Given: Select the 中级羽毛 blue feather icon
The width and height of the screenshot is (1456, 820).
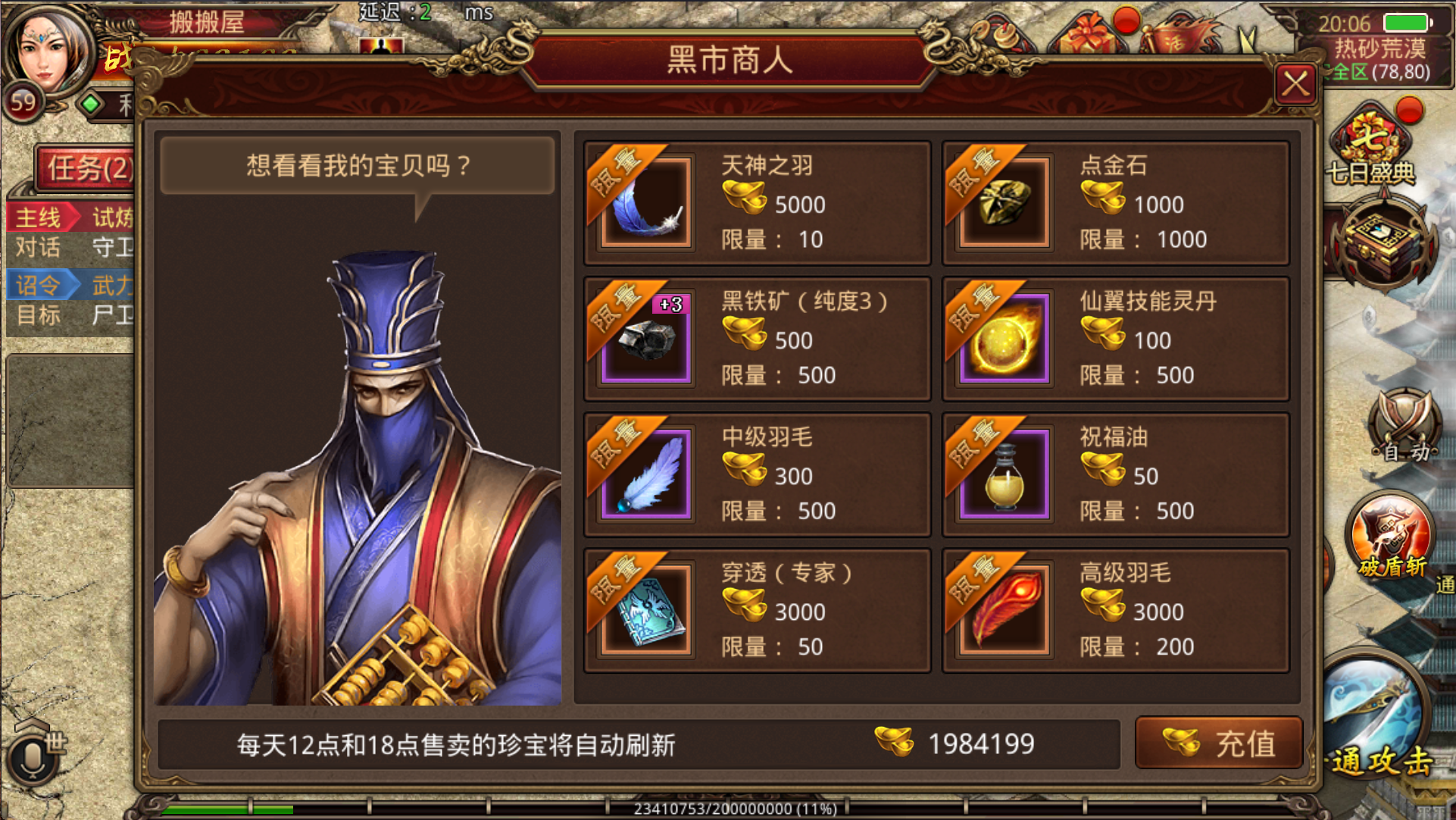Looking at the screenshot, I should click(x=645, y=474).
